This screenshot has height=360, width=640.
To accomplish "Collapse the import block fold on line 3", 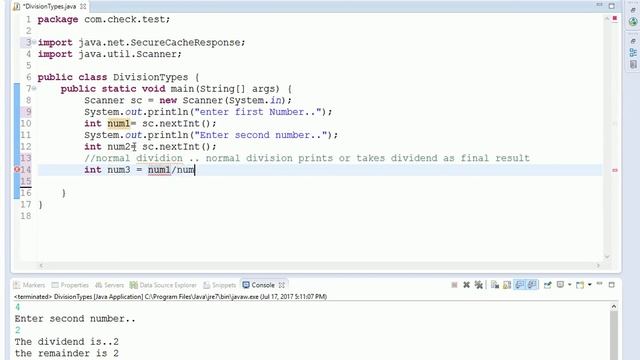I will pyautogui.click(x=34, y=42).
